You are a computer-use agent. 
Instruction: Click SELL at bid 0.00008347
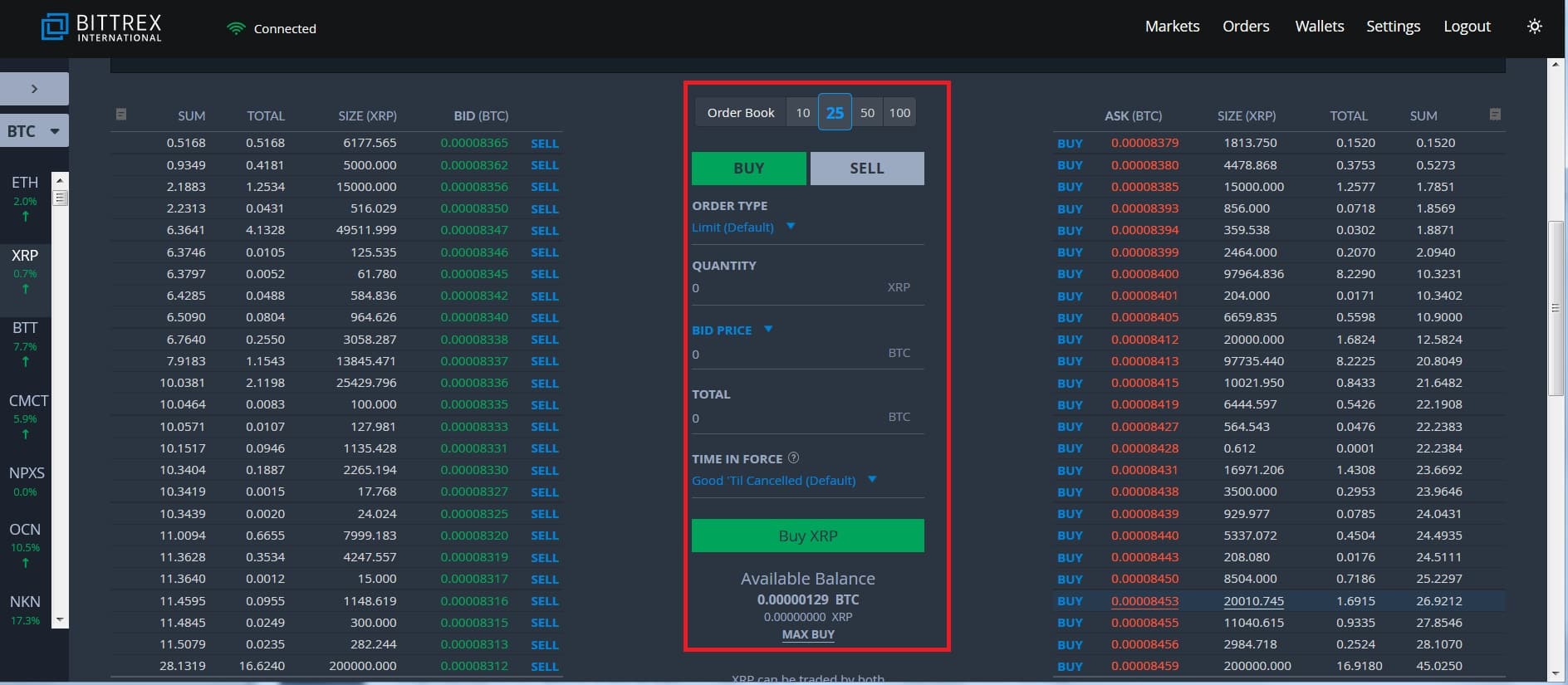click(545, 231)
